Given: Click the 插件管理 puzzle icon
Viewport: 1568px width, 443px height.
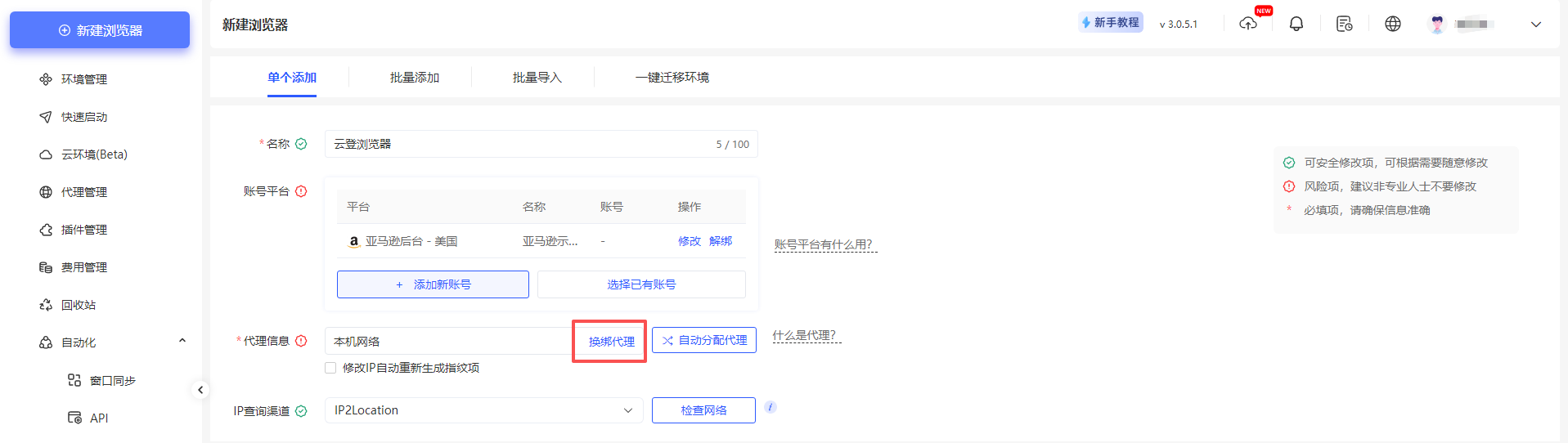Looking at the screenshot, I should click(46, 230).
